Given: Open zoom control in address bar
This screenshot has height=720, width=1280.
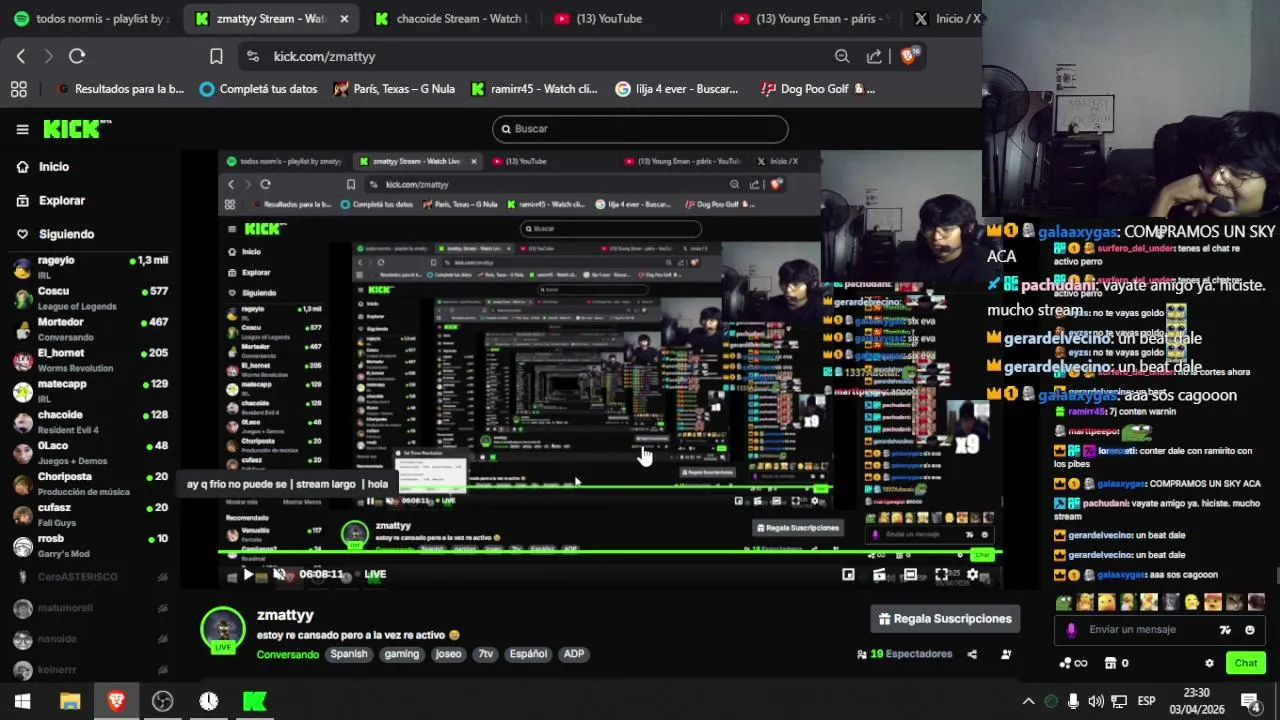Looking at the screenshot, I should pyautogui.click(x=842, y=56).
